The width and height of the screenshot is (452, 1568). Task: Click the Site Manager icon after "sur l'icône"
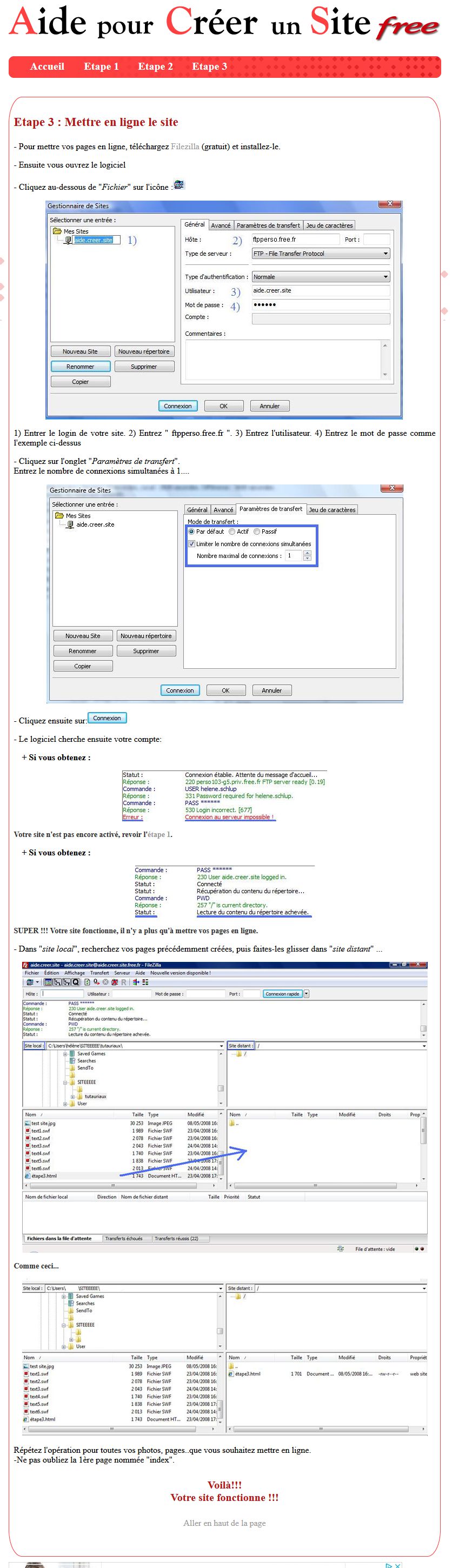click(x=179, y=184)
